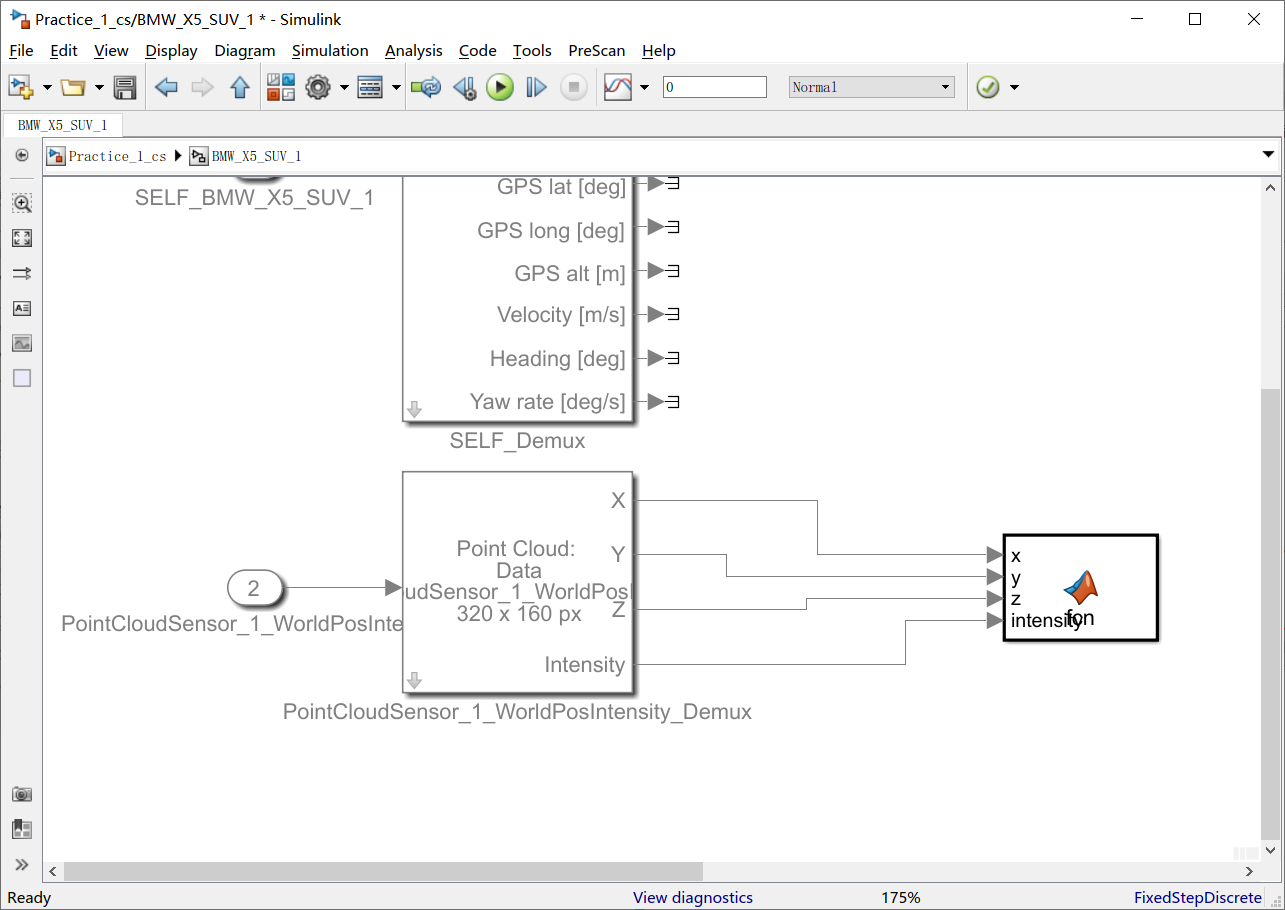The width and height of the screenshot is (1285, 910).
Task: Select the SELF_Demux block
Action: point(517,299)
